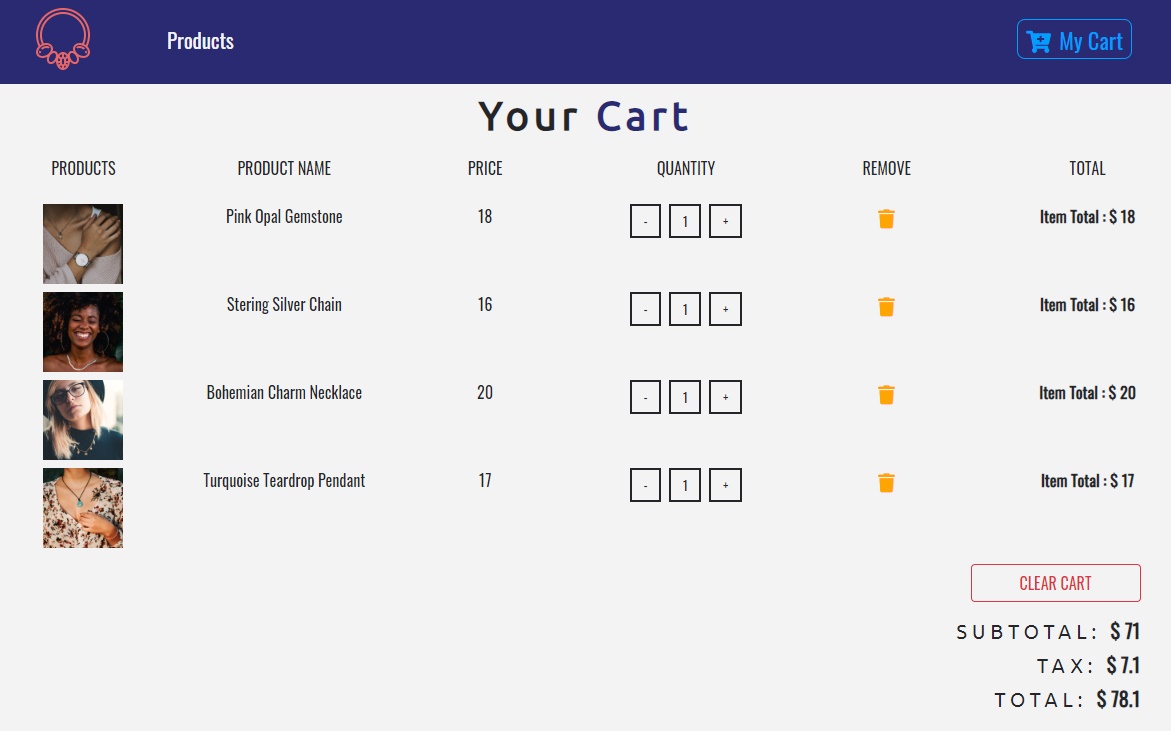Click 'Item Total : $ 20' text
1171x731 pixels.
pyautogui.click(x=1087, y=394)
